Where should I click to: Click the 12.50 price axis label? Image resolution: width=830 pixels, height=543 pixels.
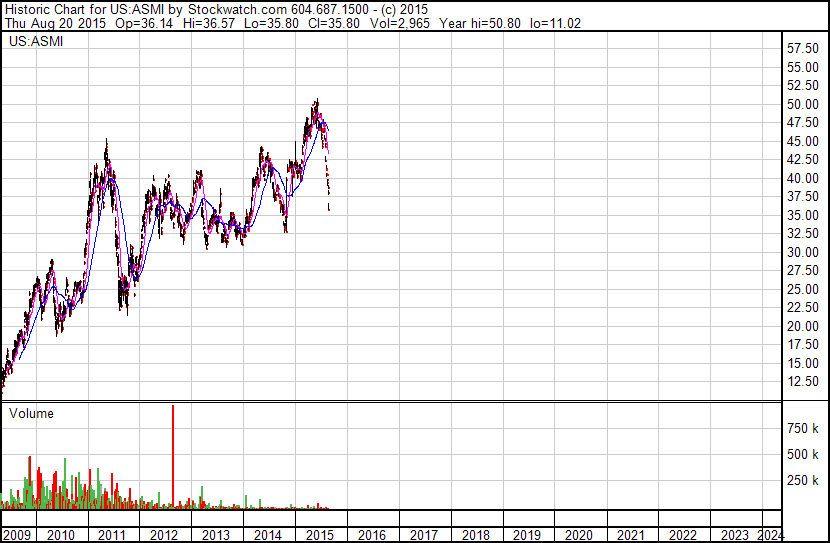(x=803, y=382)
